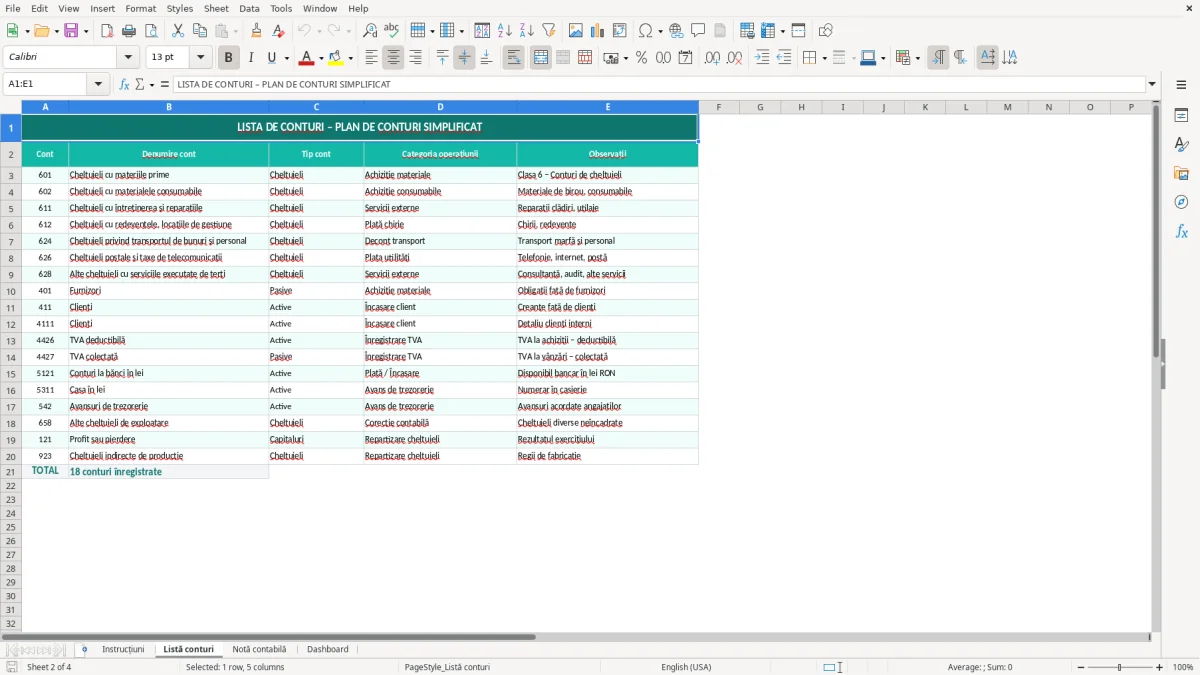This screenshot has width=1200, height=675.
Task: Click the zoom slider handle
Action: click(x=1120, y=667)
